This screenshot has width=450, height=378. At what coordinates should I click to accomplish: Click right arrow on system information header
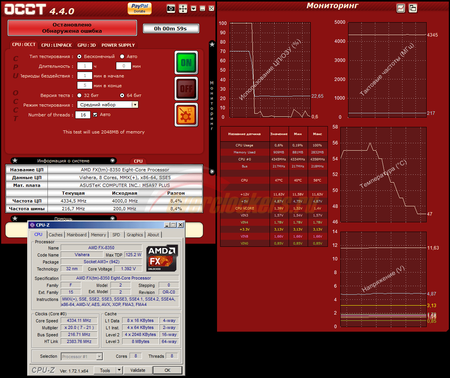point(112,160)
